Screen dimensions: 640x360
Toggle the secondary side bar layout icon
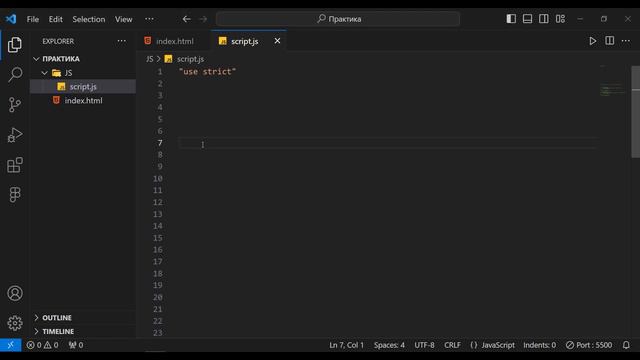[544, 19]
